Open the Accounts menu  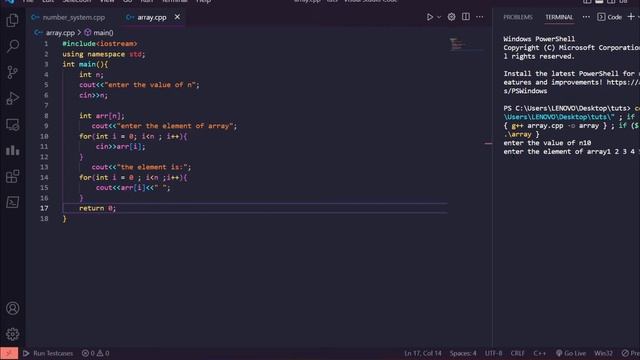pos(13,308)
